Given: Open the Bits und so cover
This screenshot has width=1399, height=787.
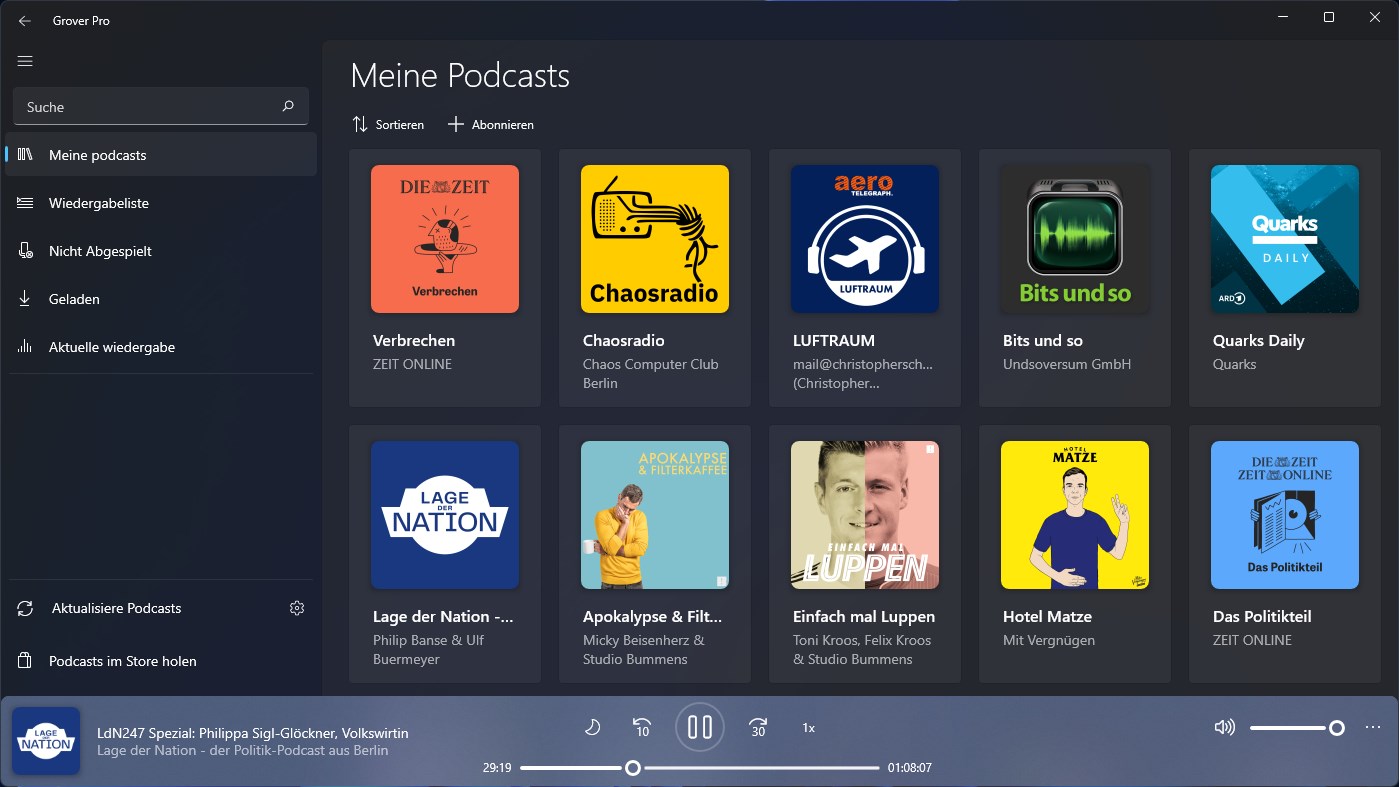Looking at the screenshot, I should pyautogui.click(x=1075, y=239).
